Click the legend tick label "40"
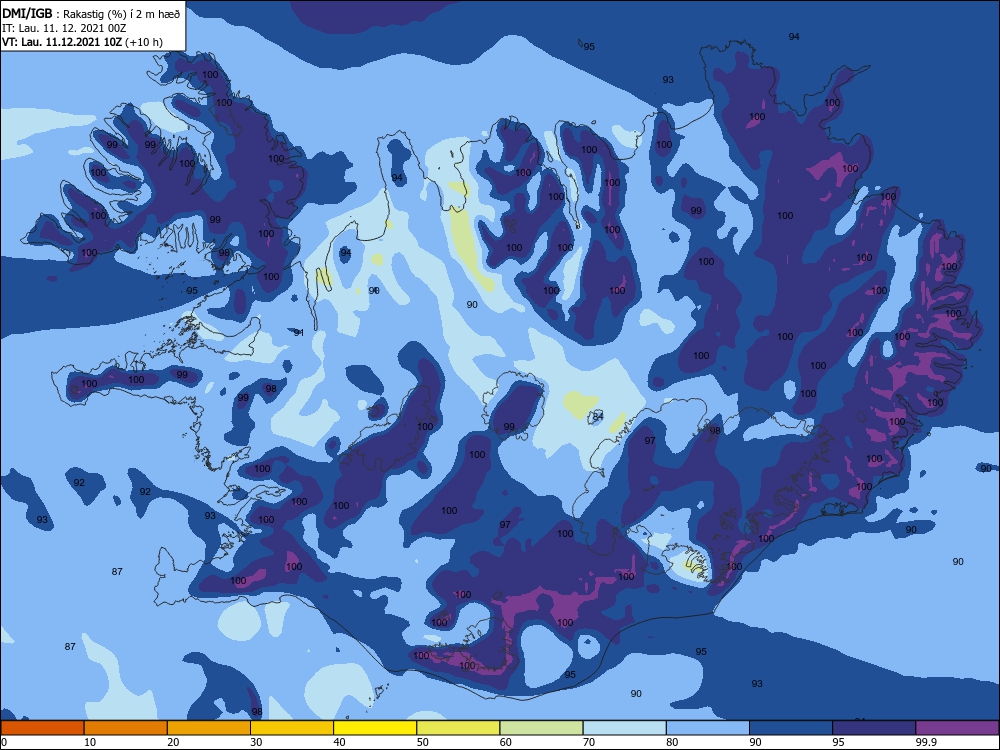This screenshot has width=1000, height=750. click(339, 742)
